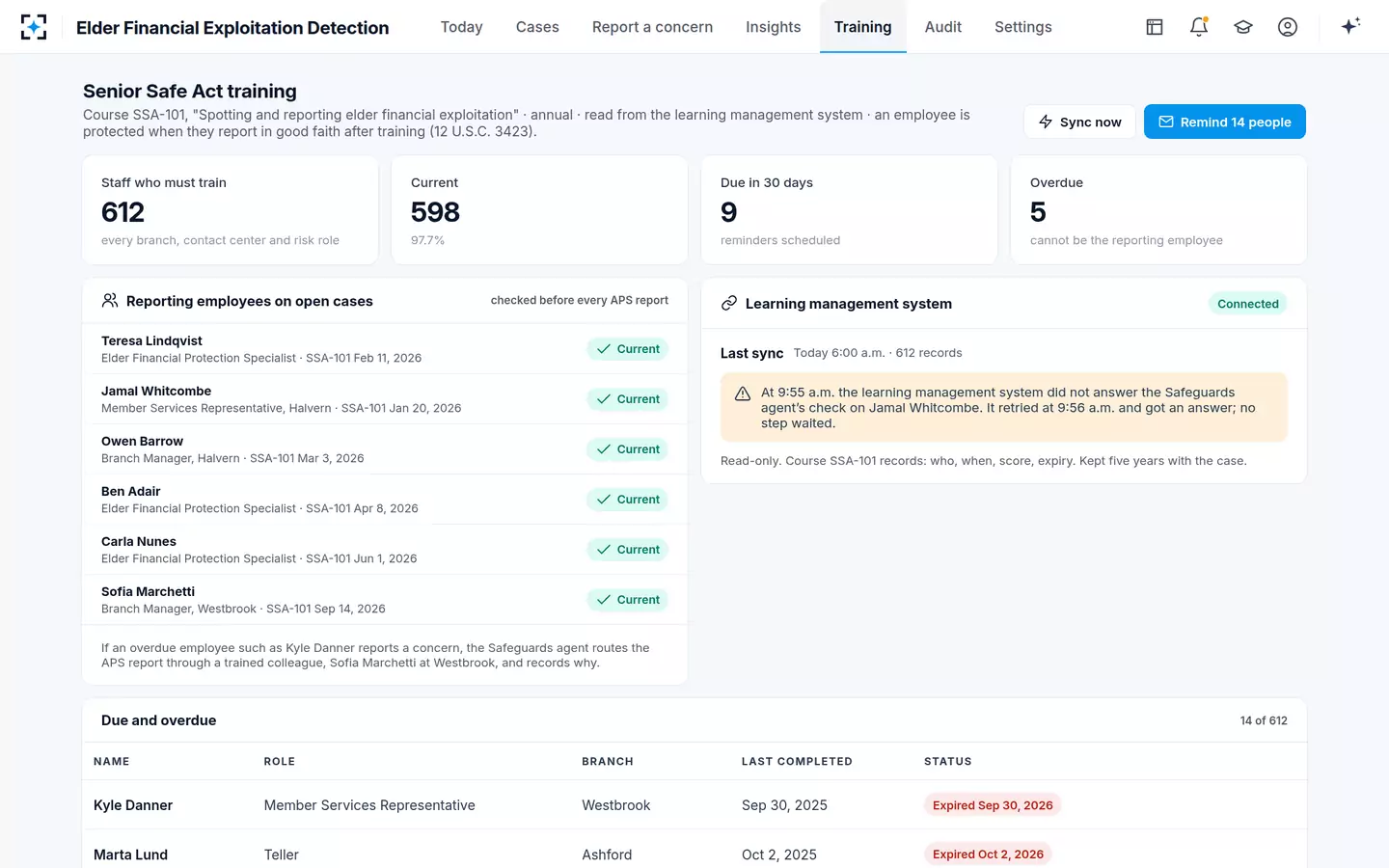
Task: Open Marta Lund's row name
Action: coord(131,854)
